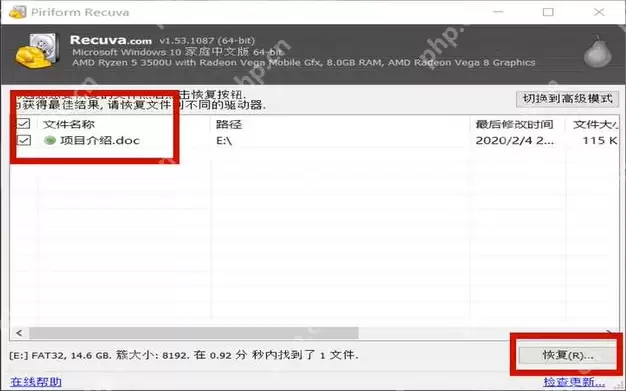Toggle the select-all checkbox beside 文件名称
The height and width of the screenshot is (391, 626).
click(x=24, y=124)
